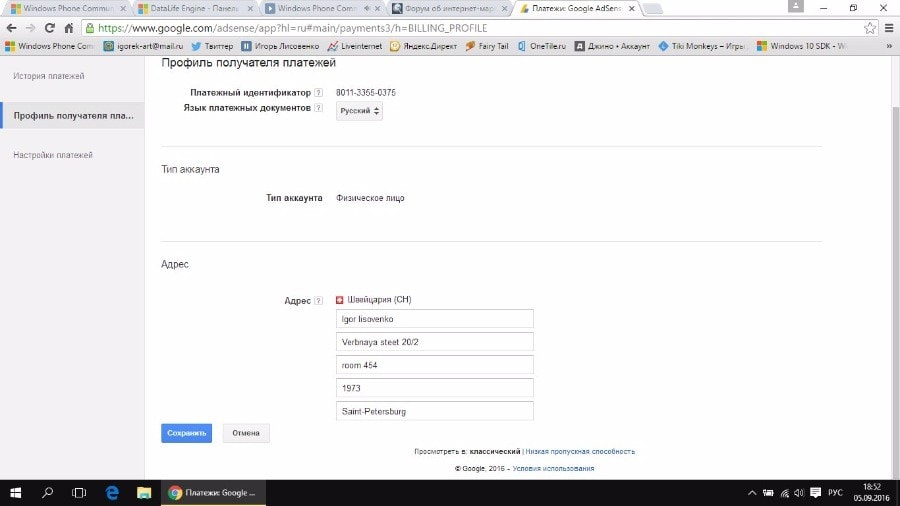Open the clock showing 18:52
This screenshot has height=506, width=900.
(x=871, y=493)
